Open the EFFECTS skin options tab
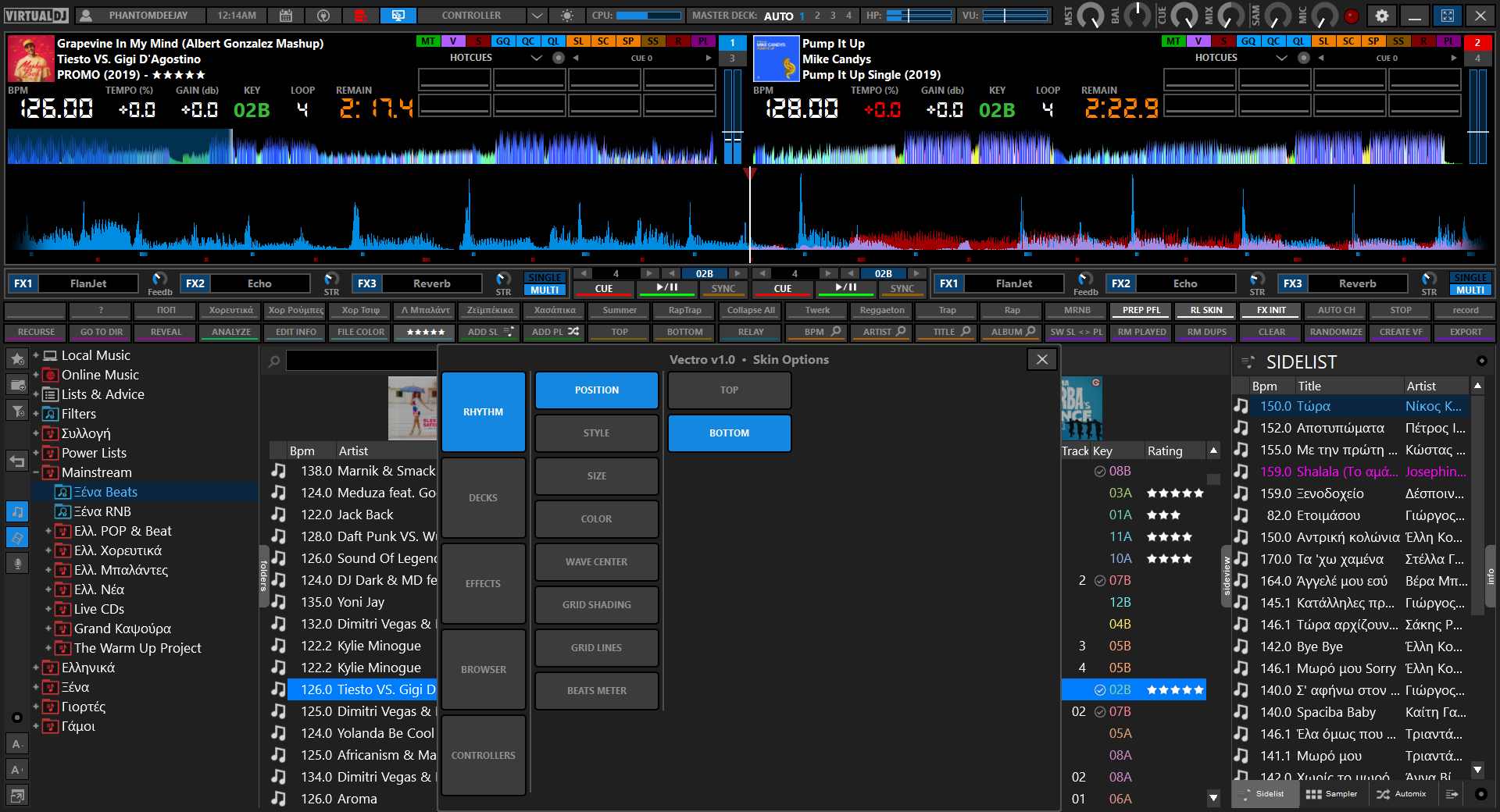The height and width of the screenshot is (812, 1500). [484, 583]
